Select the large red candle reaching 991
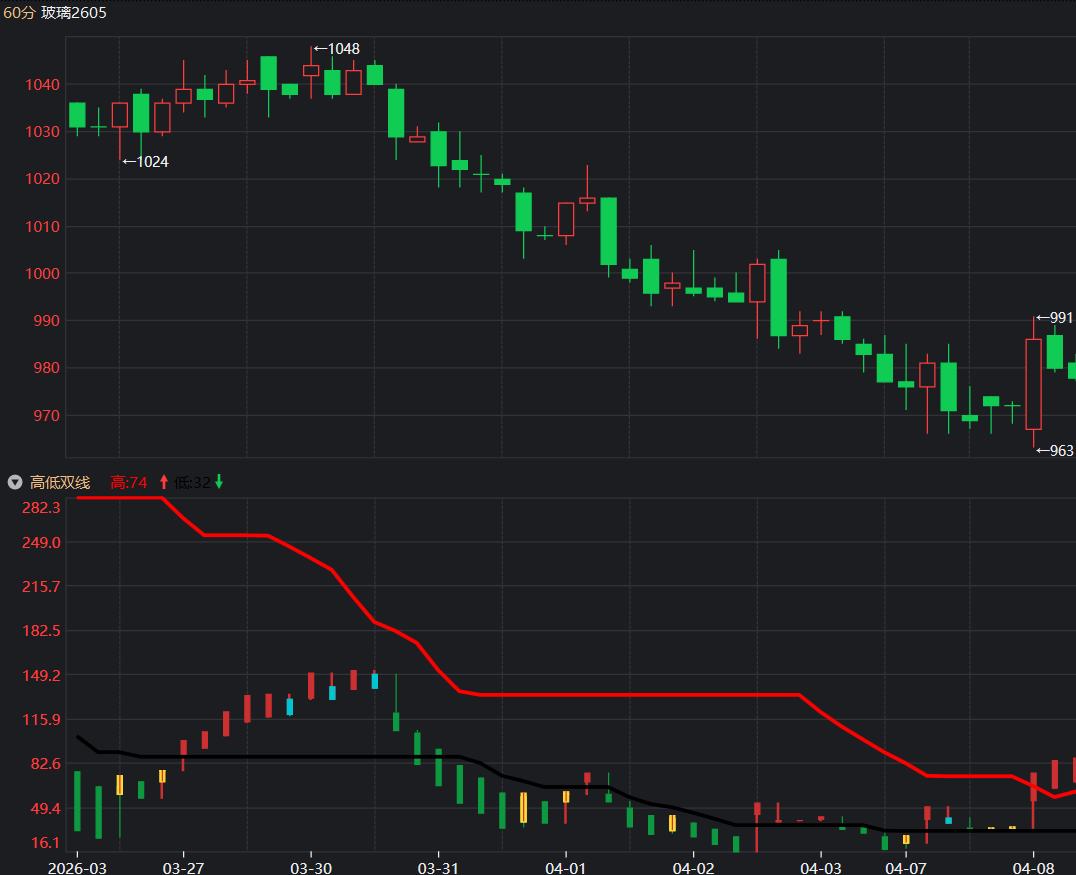Screen dimensions: 1076x875 pyautogui.click(x=1033, y=384)
